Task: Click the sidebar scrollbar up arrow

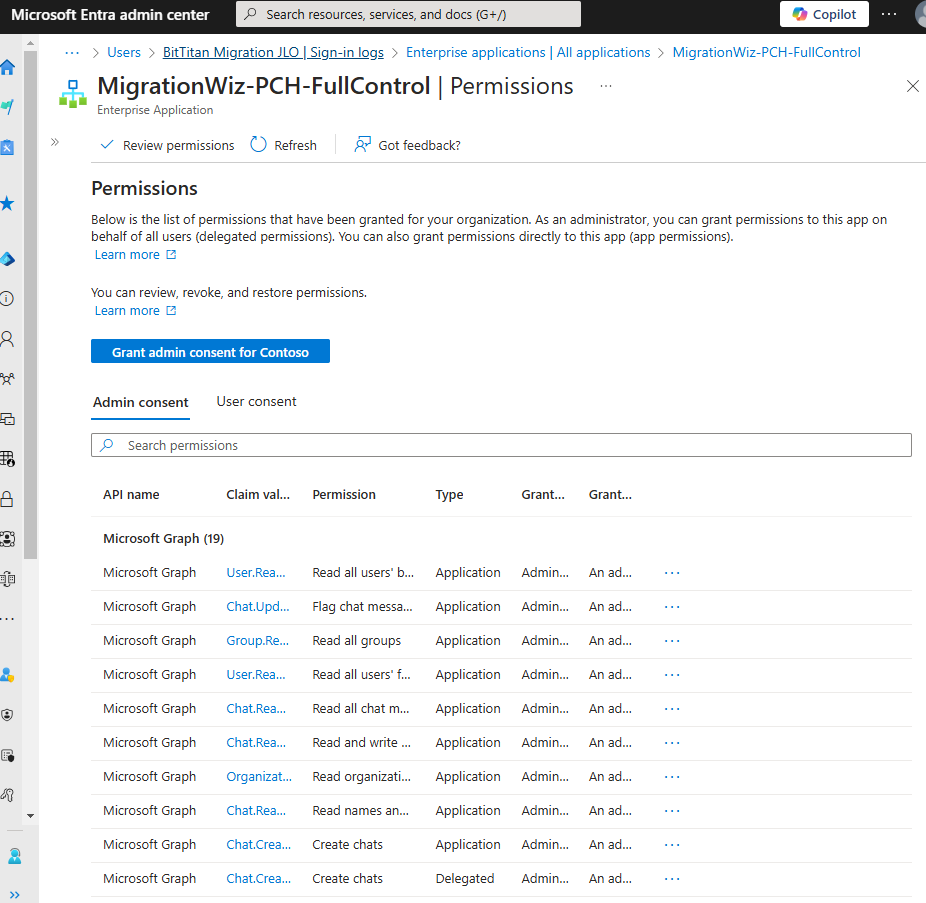Action: point(31,44)
